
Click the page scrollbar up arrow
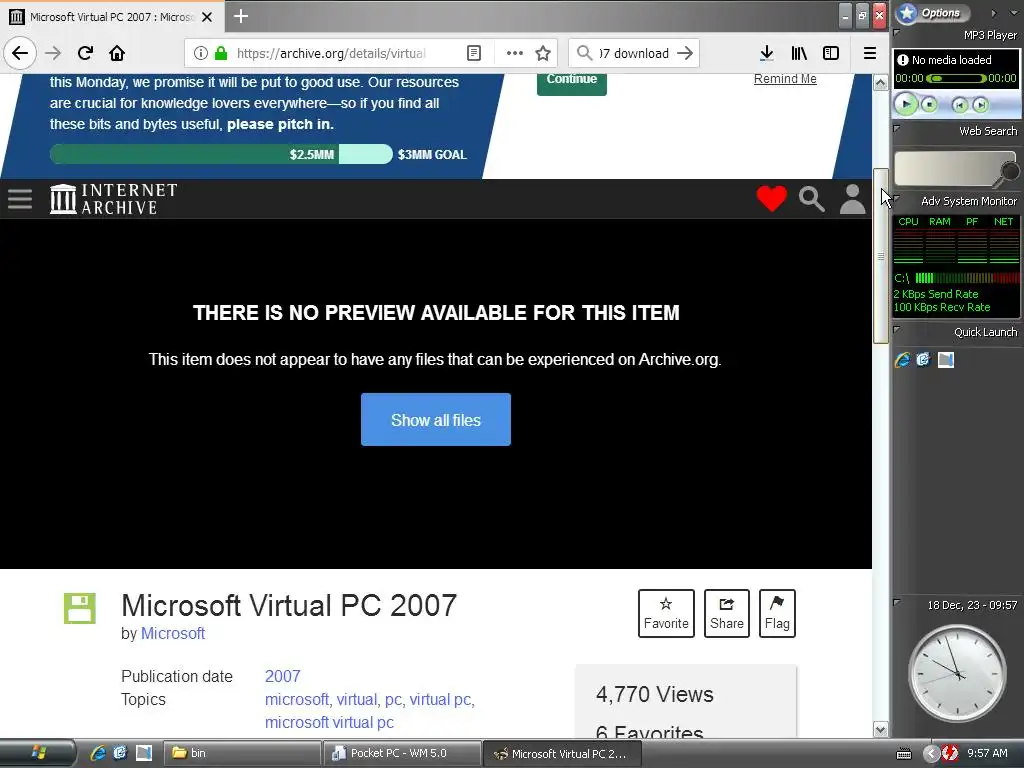(880, 83)
